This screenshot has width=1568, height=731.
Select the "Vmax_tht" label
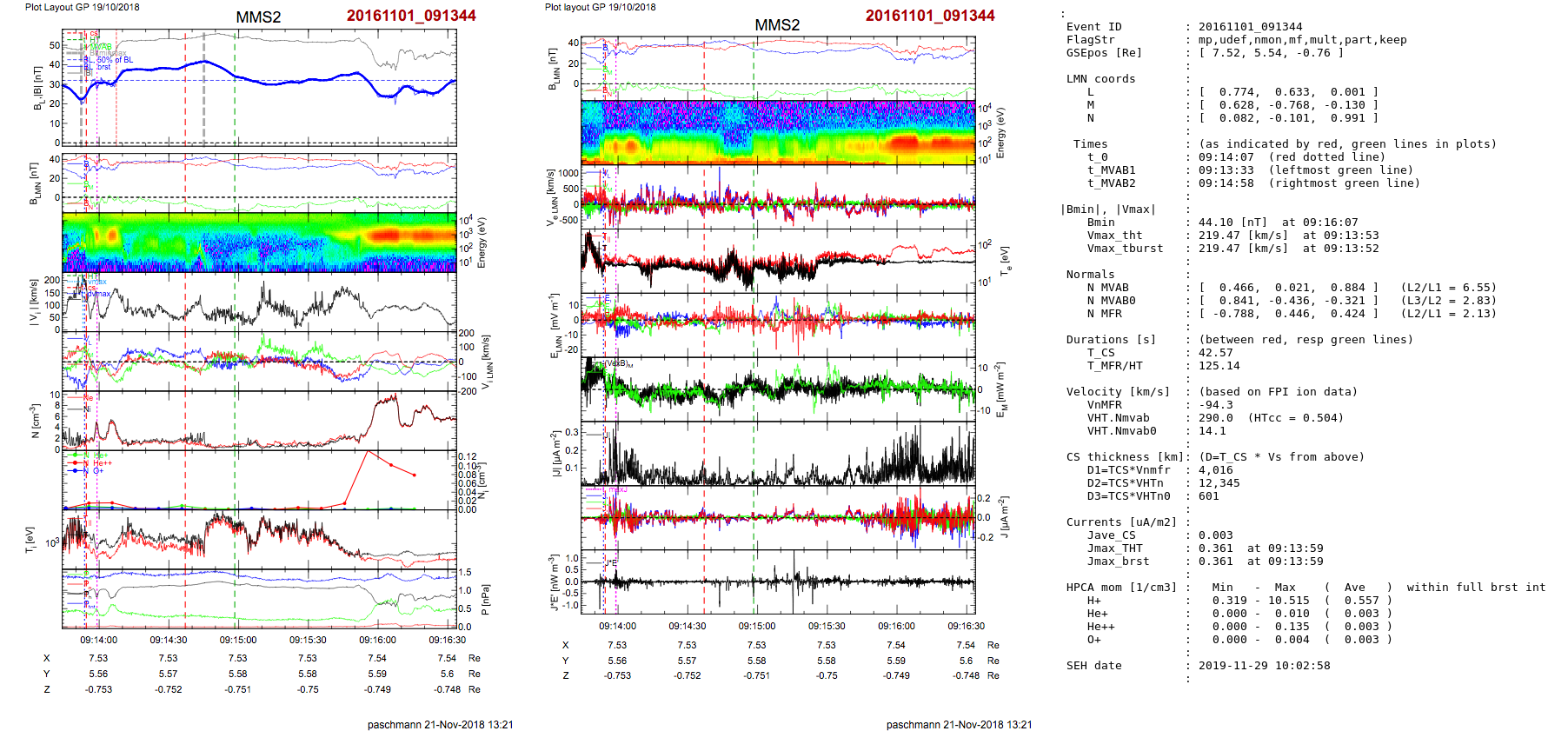[1115, 236]
